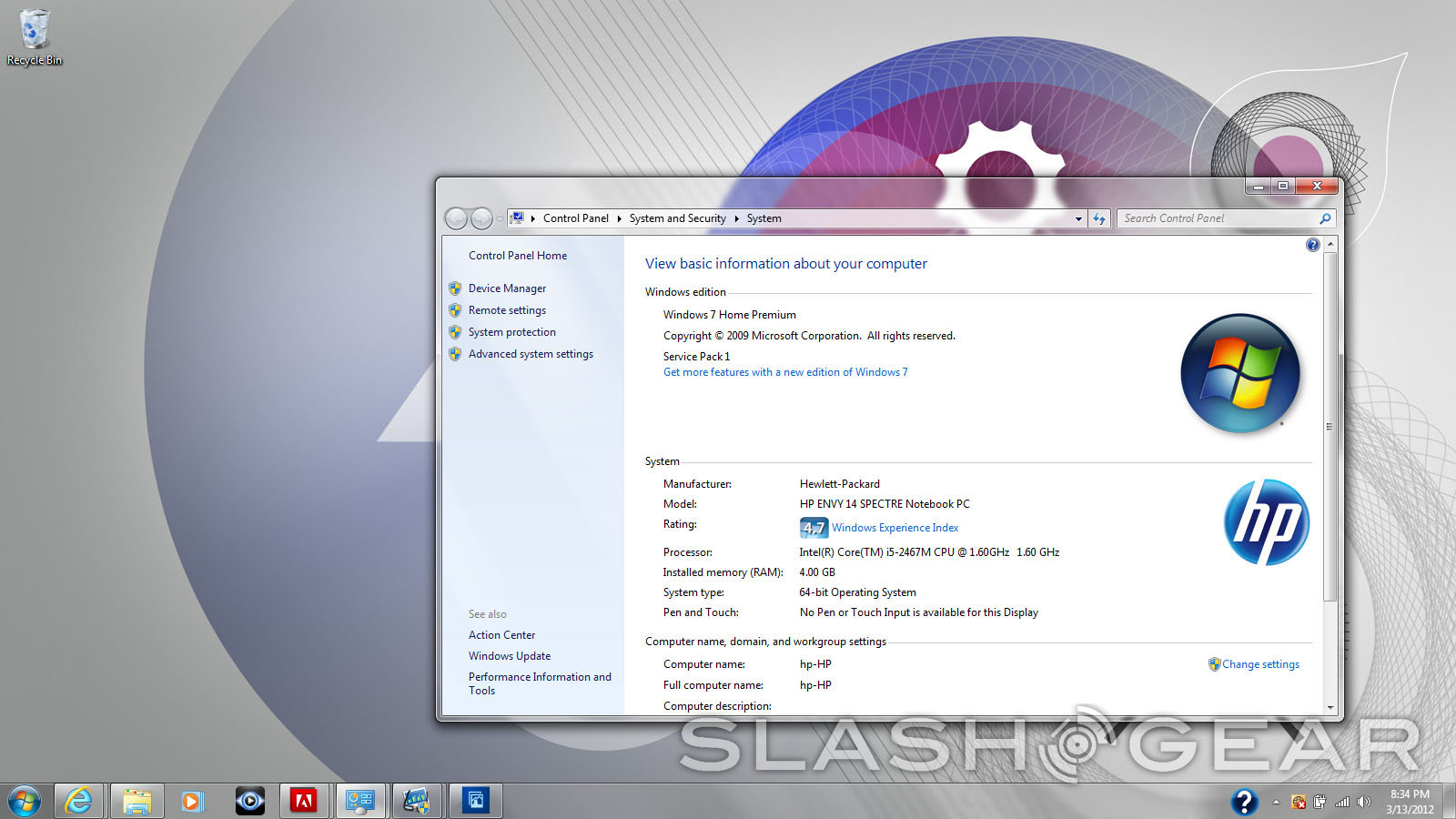Open Internet Explorer from the taskbar

[x=79, y=801]
